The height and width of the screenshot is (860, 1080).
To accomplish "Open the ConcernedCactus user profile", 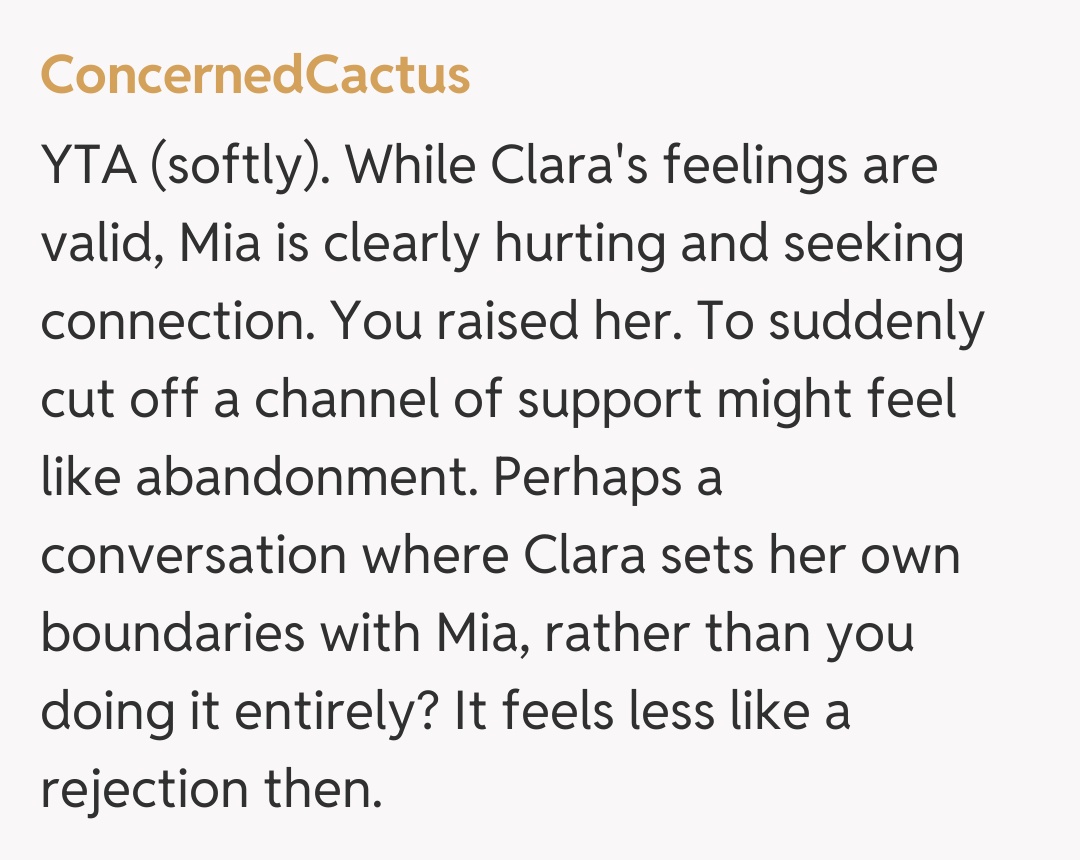I will [x=255, y=75].
